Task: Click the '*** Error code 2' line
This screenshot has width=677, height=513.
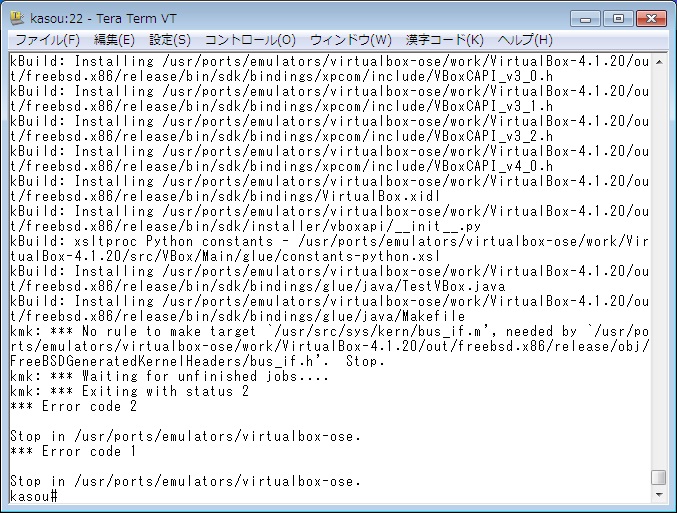Action: (73, 406)
